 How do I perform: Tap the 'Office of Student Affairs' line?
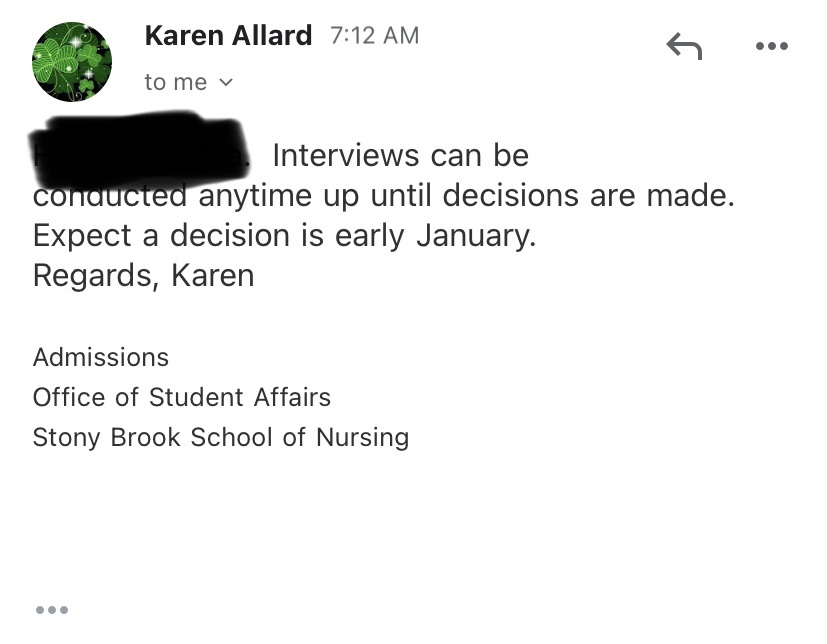(x=182, y=397)
